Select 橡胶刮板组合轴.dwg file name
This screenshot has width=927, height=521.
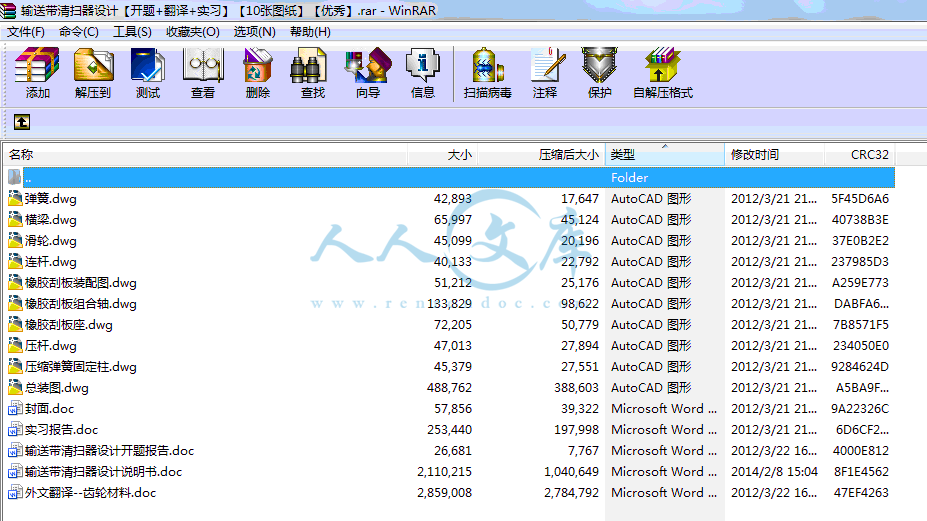point(80,304)
